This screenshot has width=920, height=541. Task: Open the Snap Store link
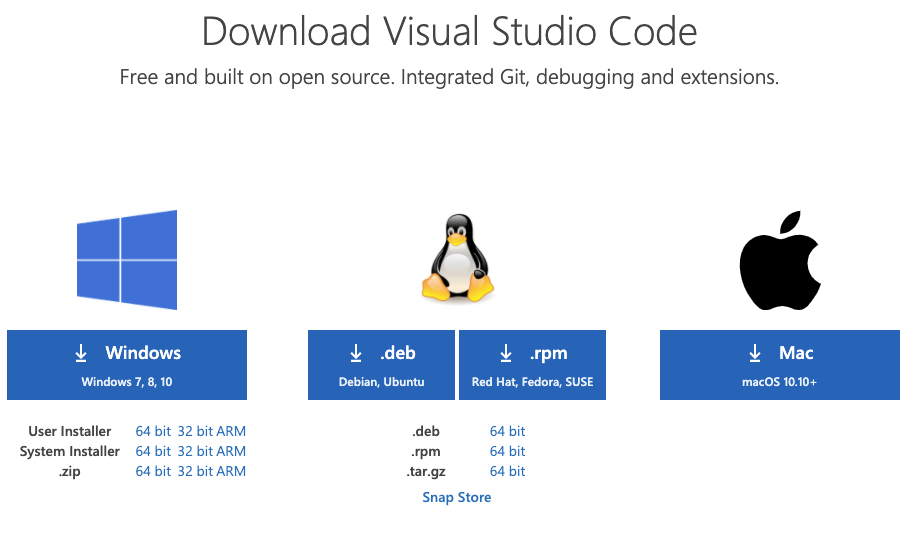[x=457, y=498]
